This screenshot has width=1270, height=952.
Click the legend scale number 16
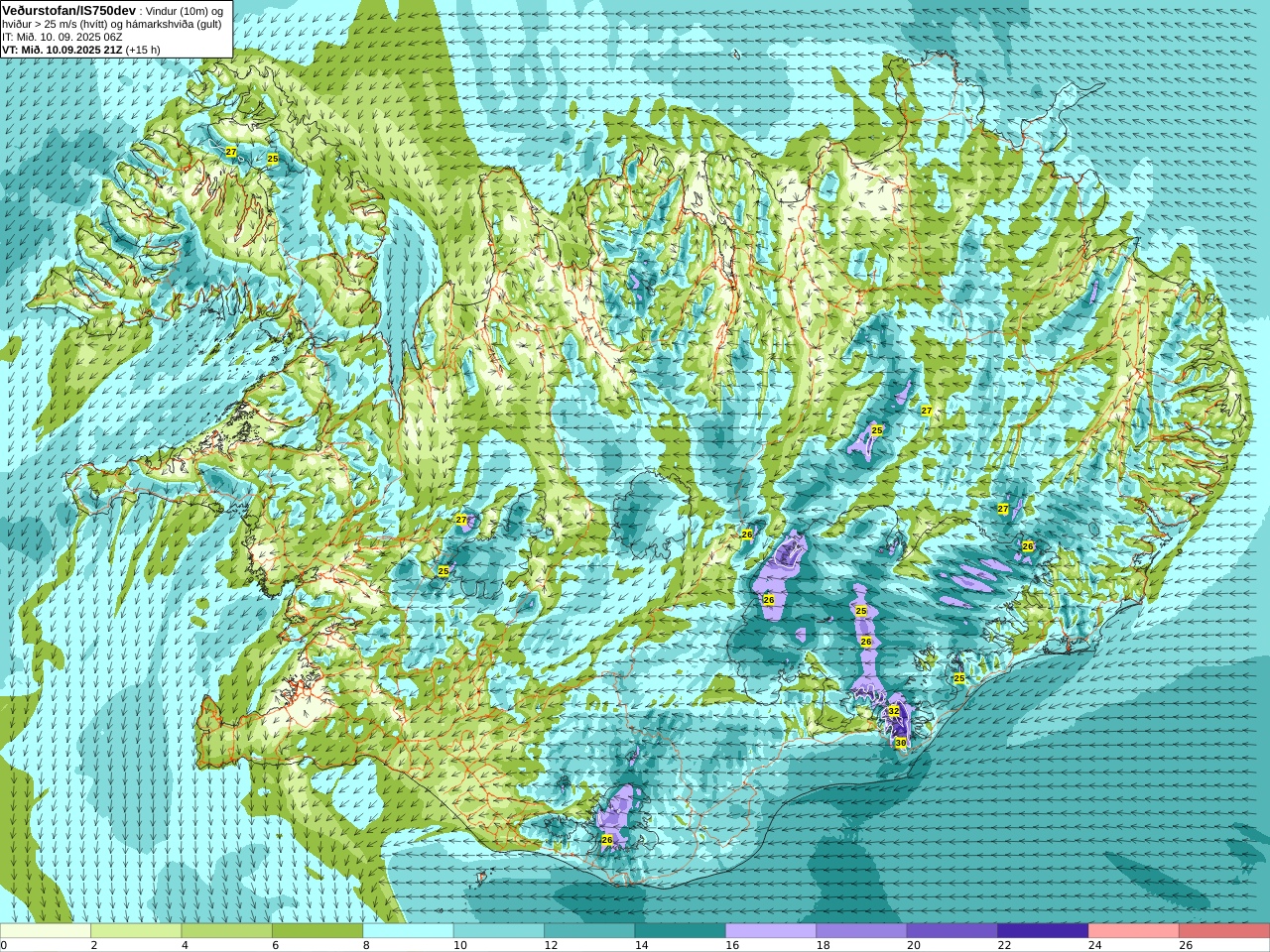pos(730,946)
